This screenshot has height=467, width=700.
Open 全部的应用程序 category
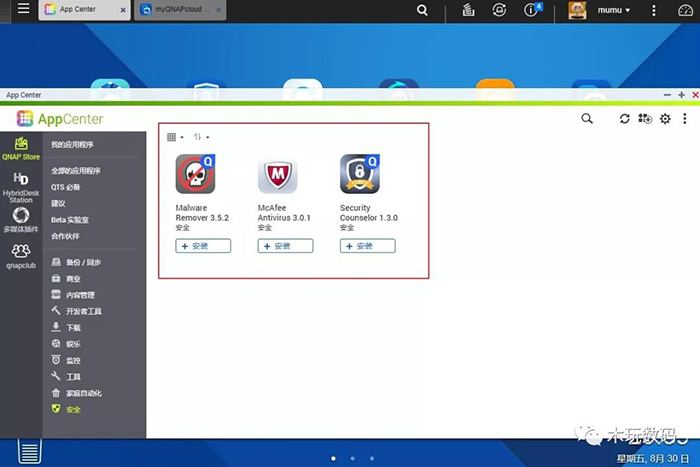pos(75,171)
